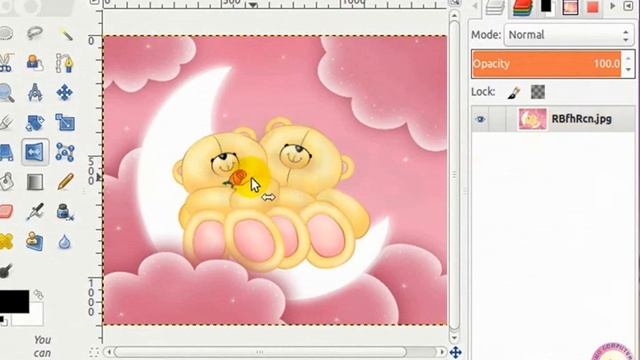Image resolution: width=640 pixels, height=360 pixels.
Task: Select the Scale tool
Action: pos(65,122)
